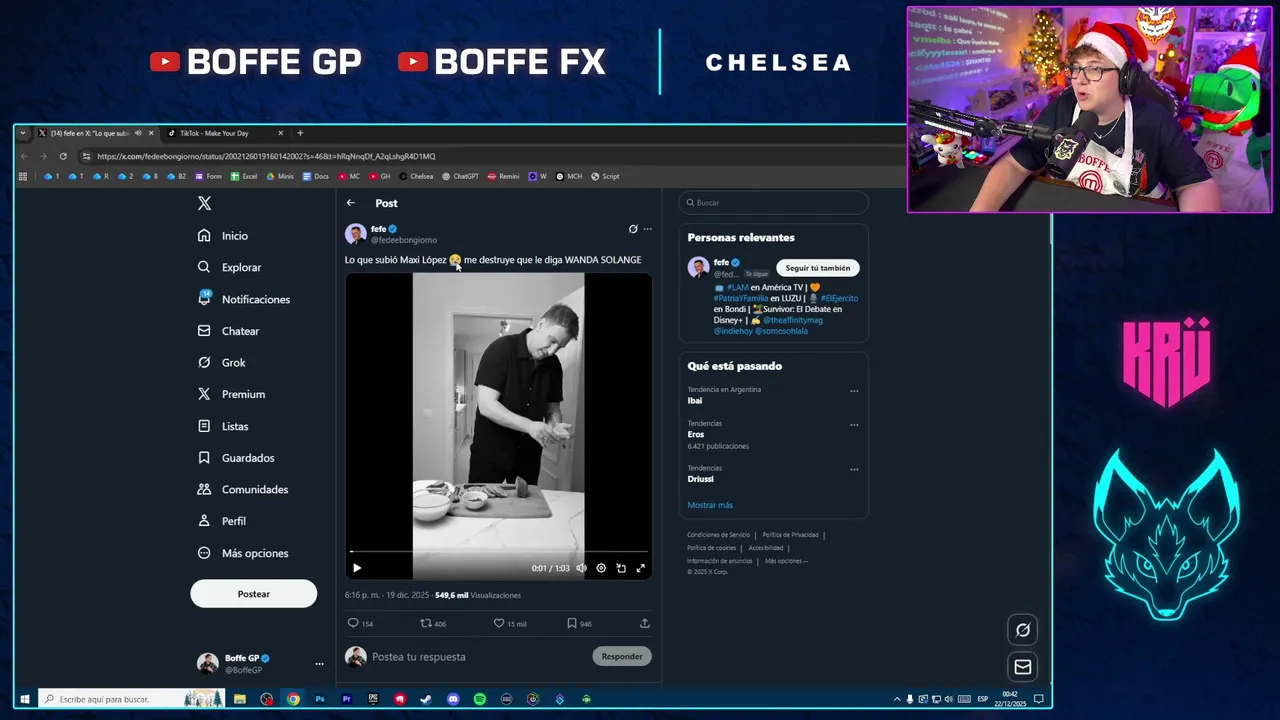Open Spotify in the taskbar
This screenshot has width=1280, height=720.
click(x=480, y=699)
